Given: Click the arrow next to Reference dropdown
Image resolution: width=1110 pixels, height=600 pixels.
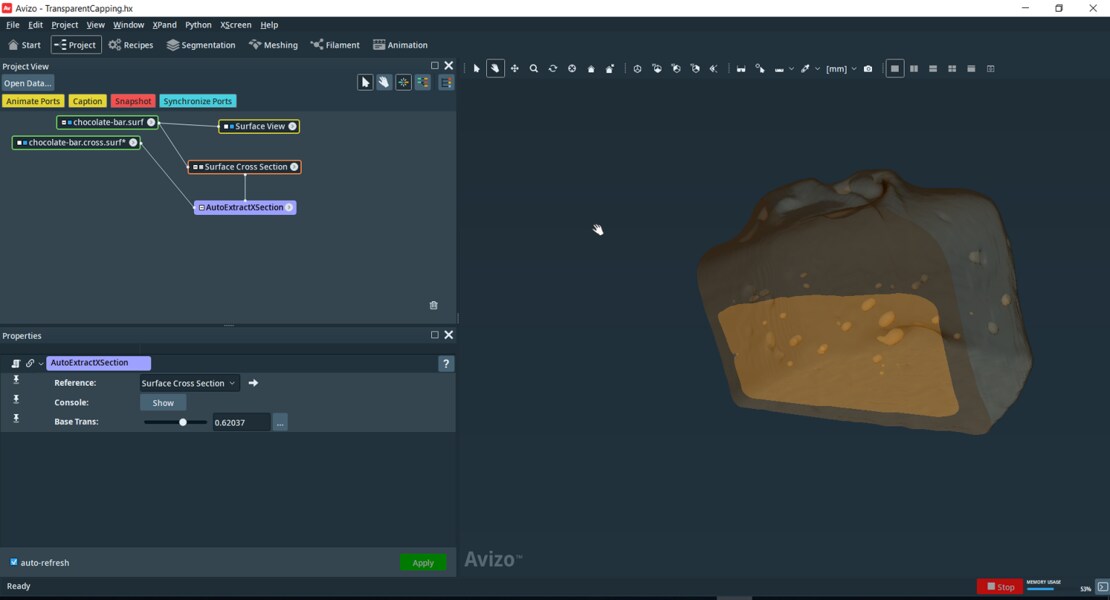Looking at the screenshot, I should pyautogui.click(x=253, y=383).
